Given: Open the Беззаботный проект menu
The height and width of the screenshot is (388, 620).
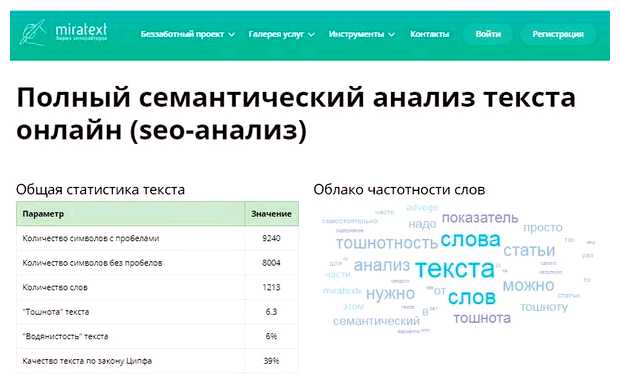Looking at the screenshot, I should [182, 34].
